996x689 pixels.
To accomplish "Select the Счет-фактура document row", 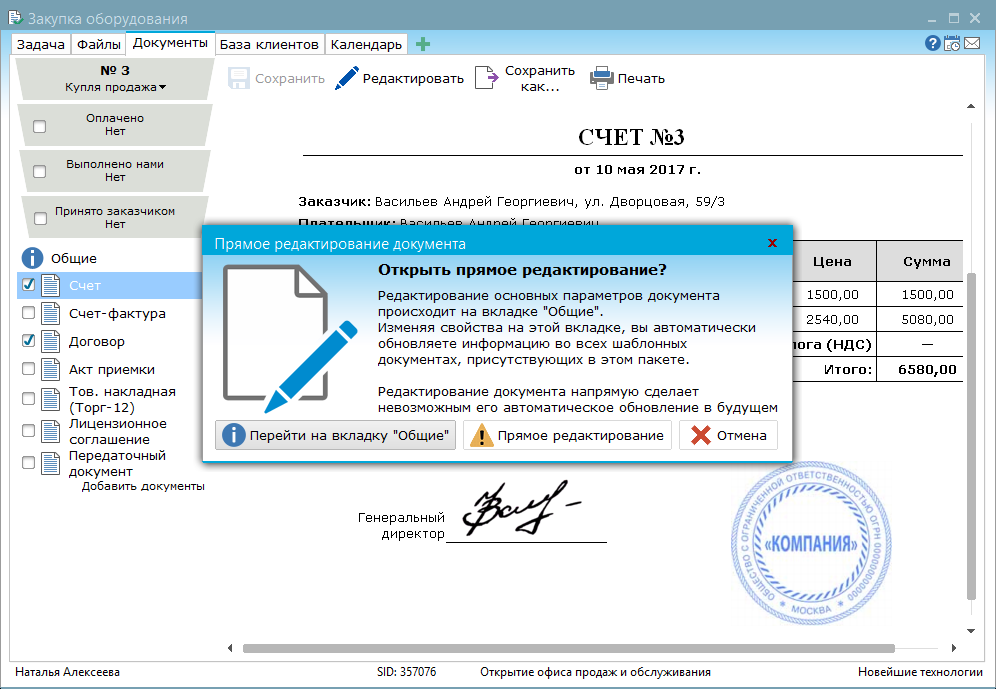I will [x=109, y=314].
